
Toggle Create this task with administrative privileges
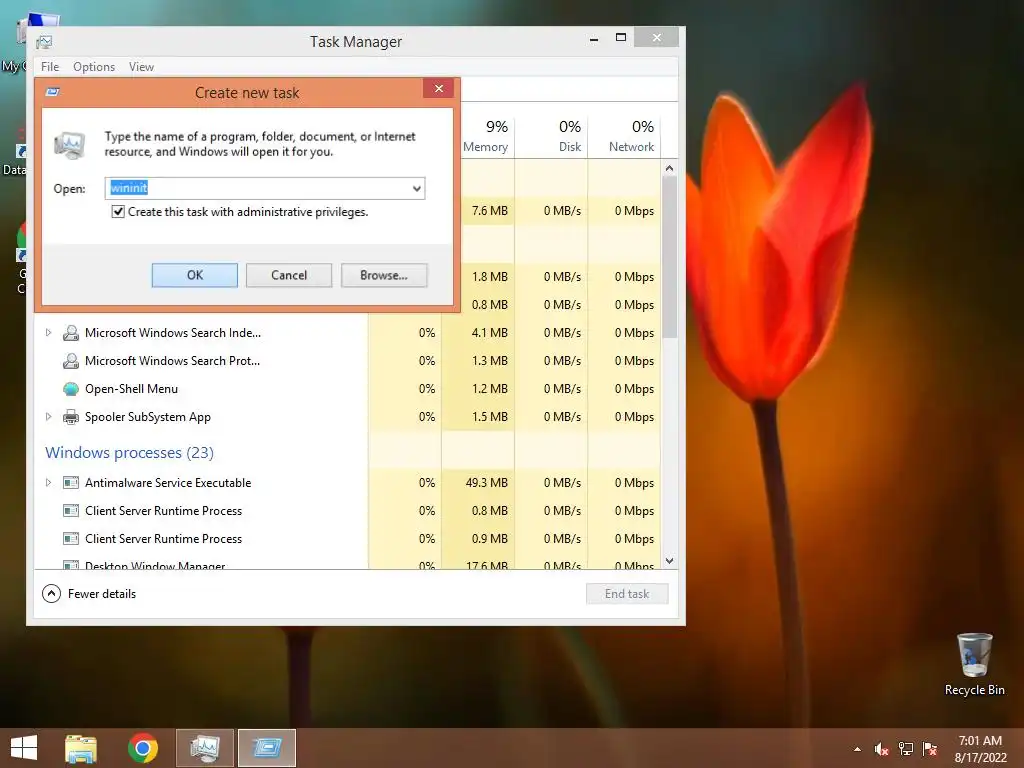pyautogui.click(x=118, y=212)
